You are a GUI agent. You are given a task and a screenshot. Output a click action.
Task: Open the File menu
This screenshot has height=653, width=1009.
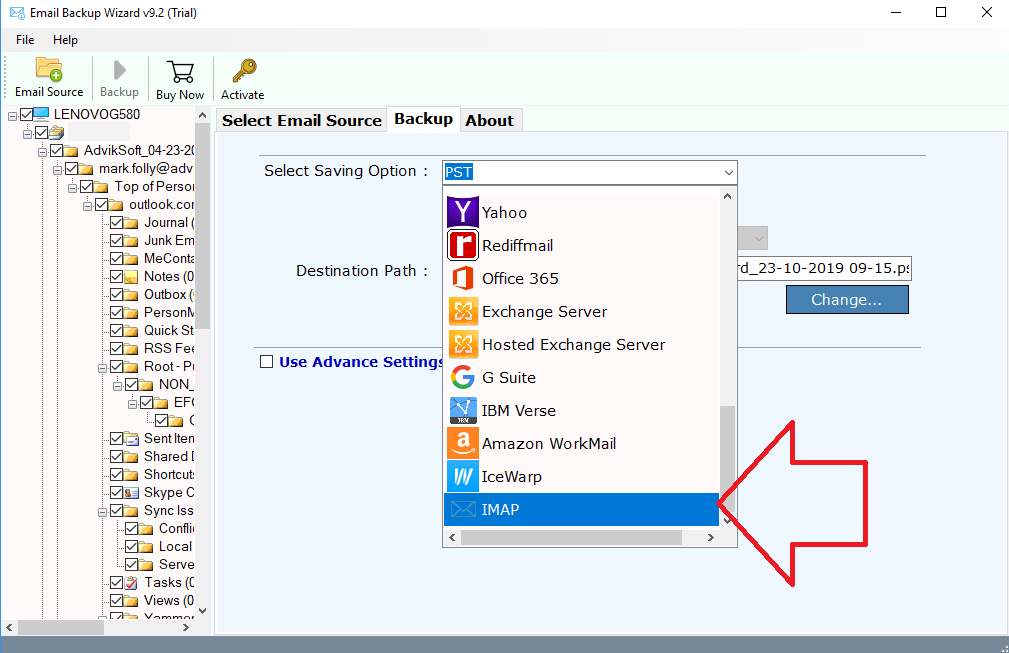coord(25,40)
